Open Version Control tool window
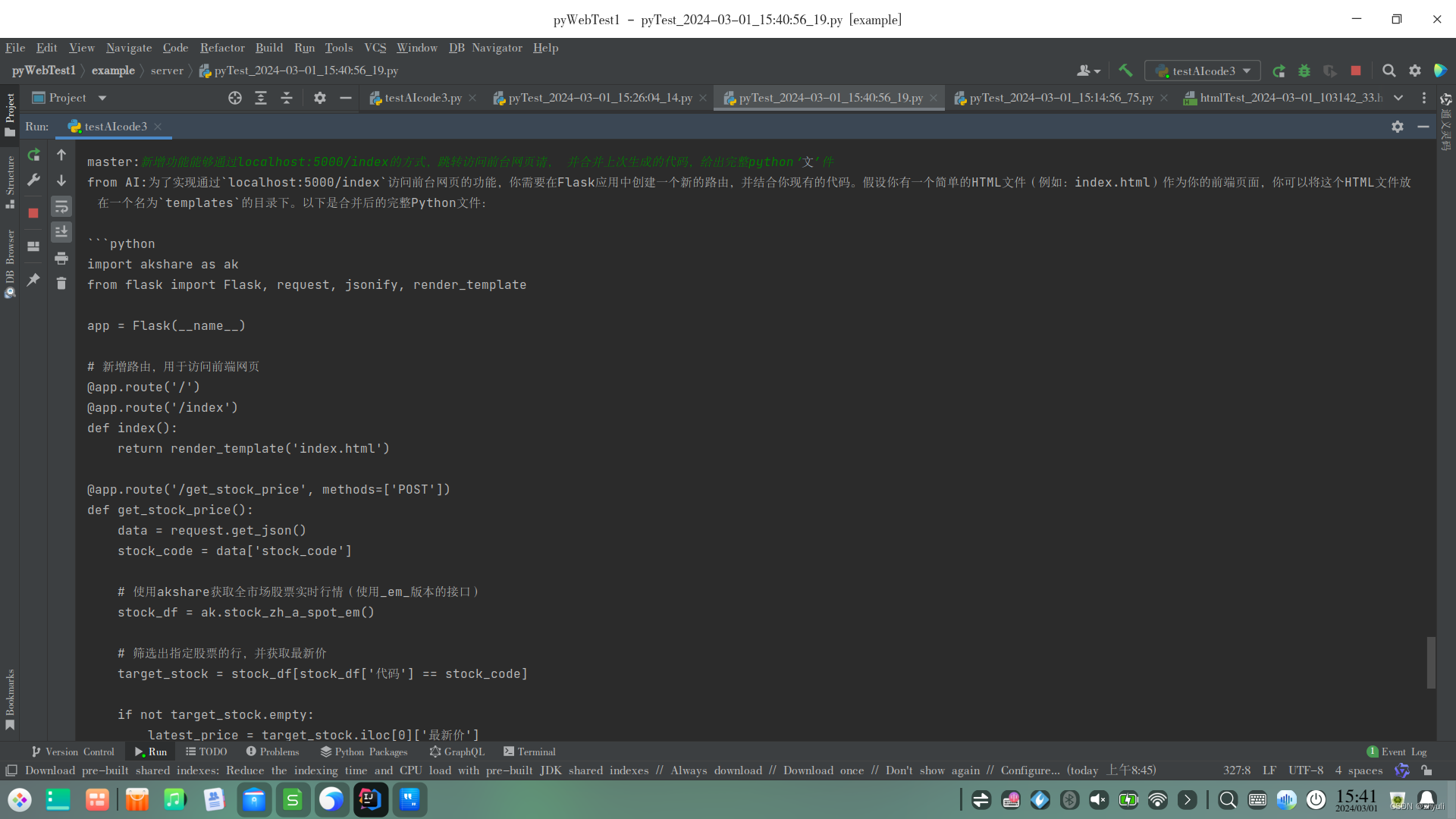 click(73, 752)
